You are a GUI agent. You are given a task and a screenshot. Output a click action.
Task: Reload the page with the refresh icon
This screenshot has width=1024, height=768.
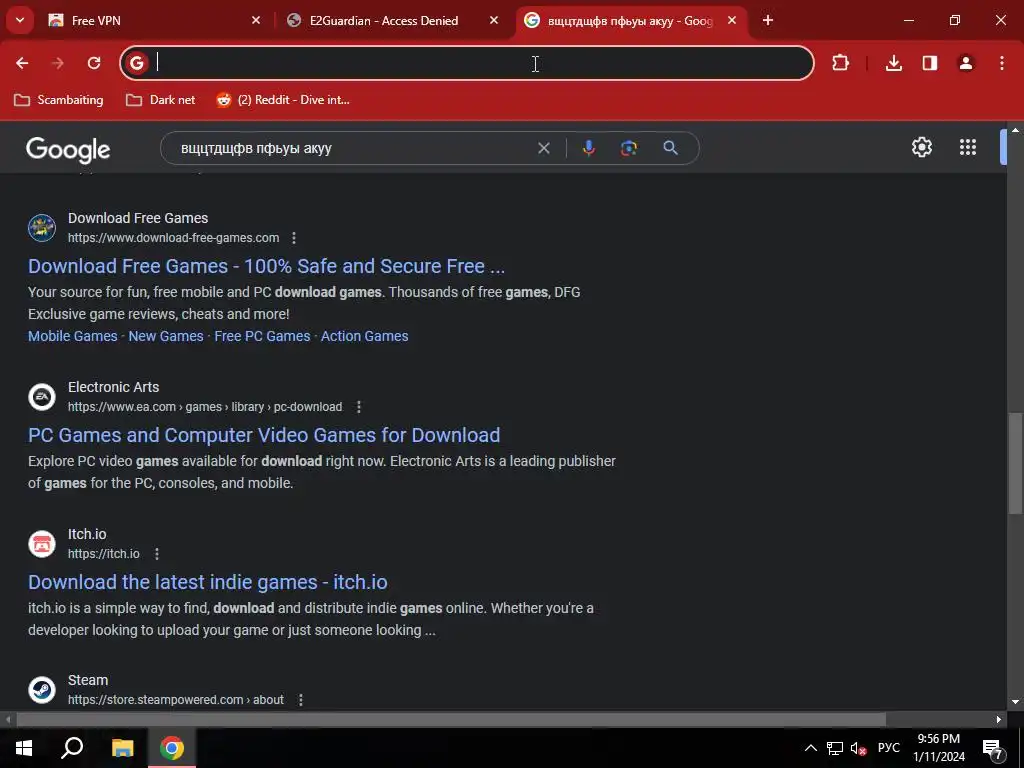tap(94, 63)
